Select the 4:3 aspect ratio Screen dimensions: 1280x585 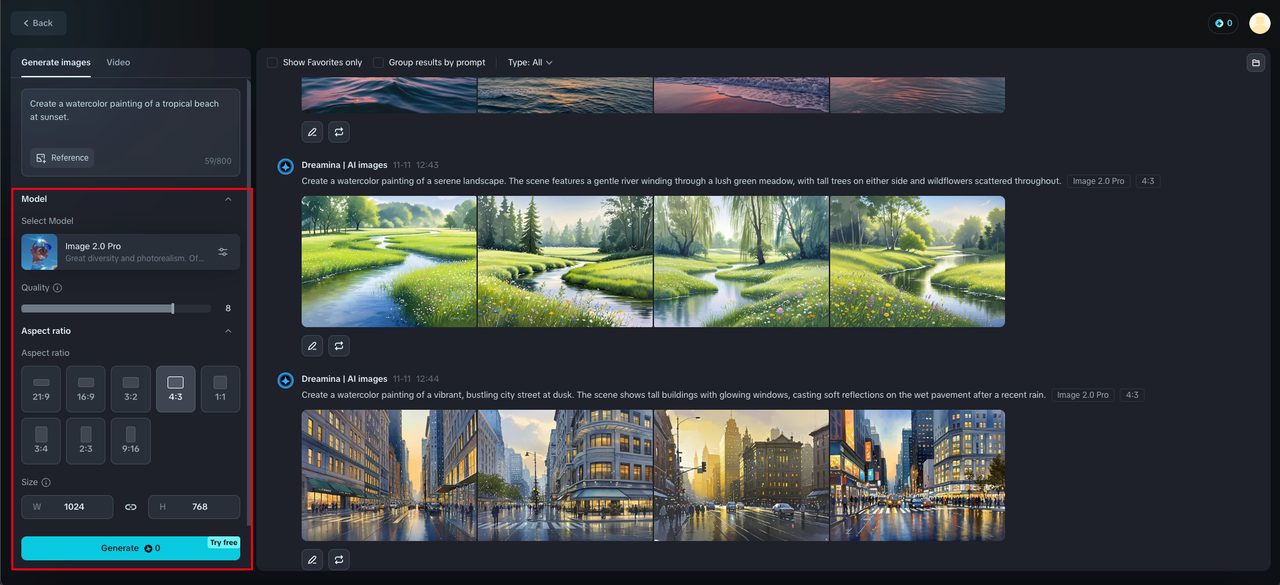176,389
